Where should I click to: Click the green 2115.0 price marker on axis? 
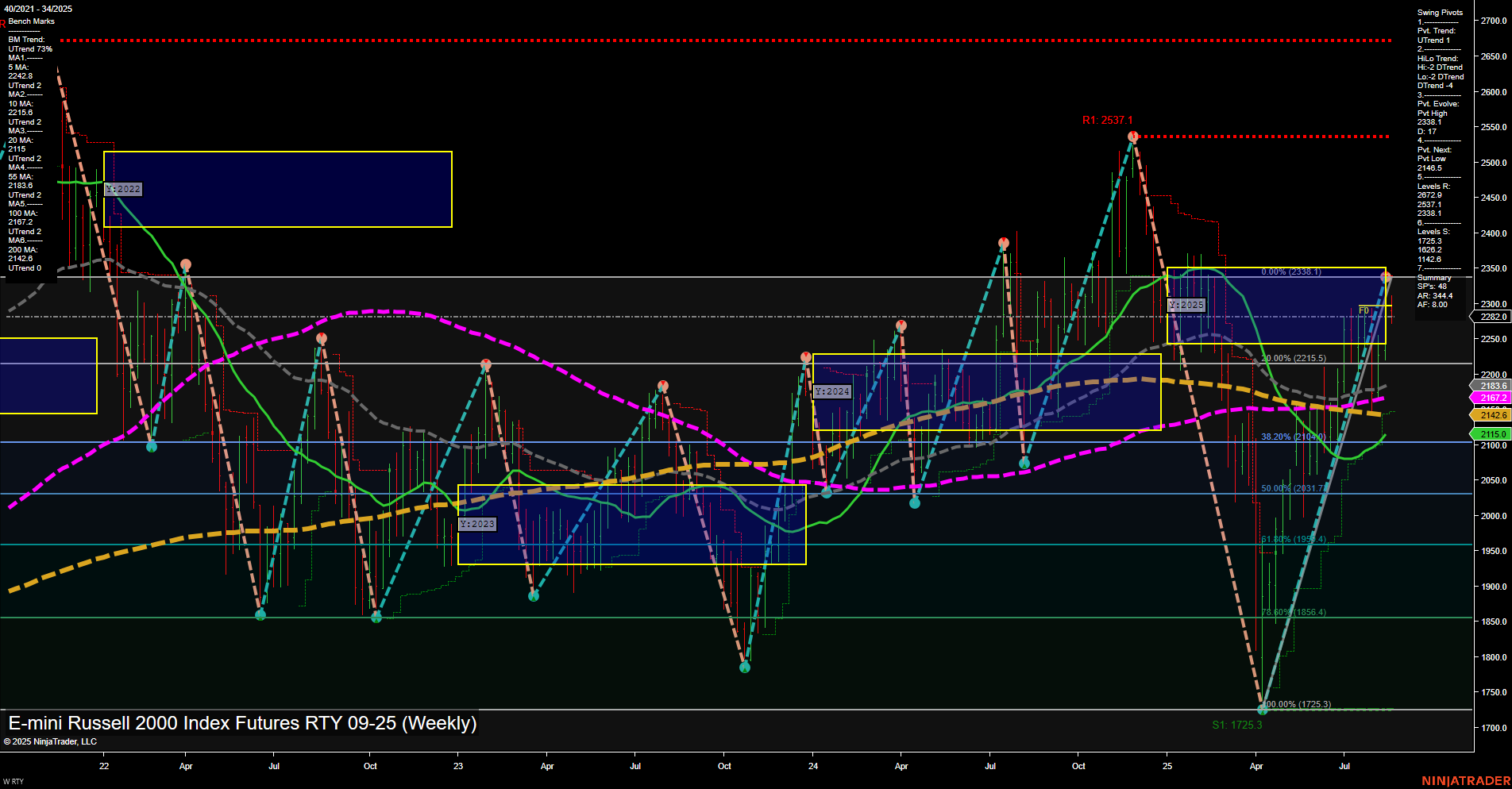point(1491,434)
